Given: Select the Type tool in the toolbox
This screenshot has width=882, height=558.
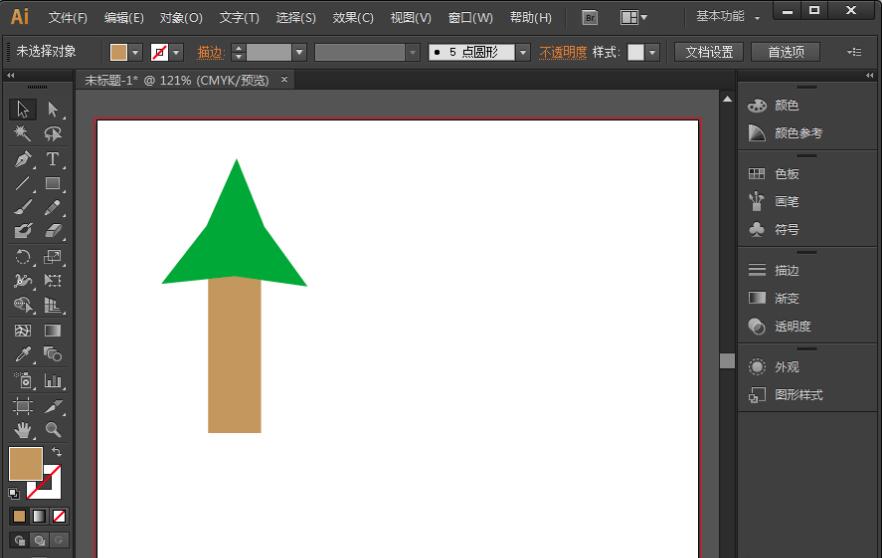Looking at the screenshot, I should (52, 160).
